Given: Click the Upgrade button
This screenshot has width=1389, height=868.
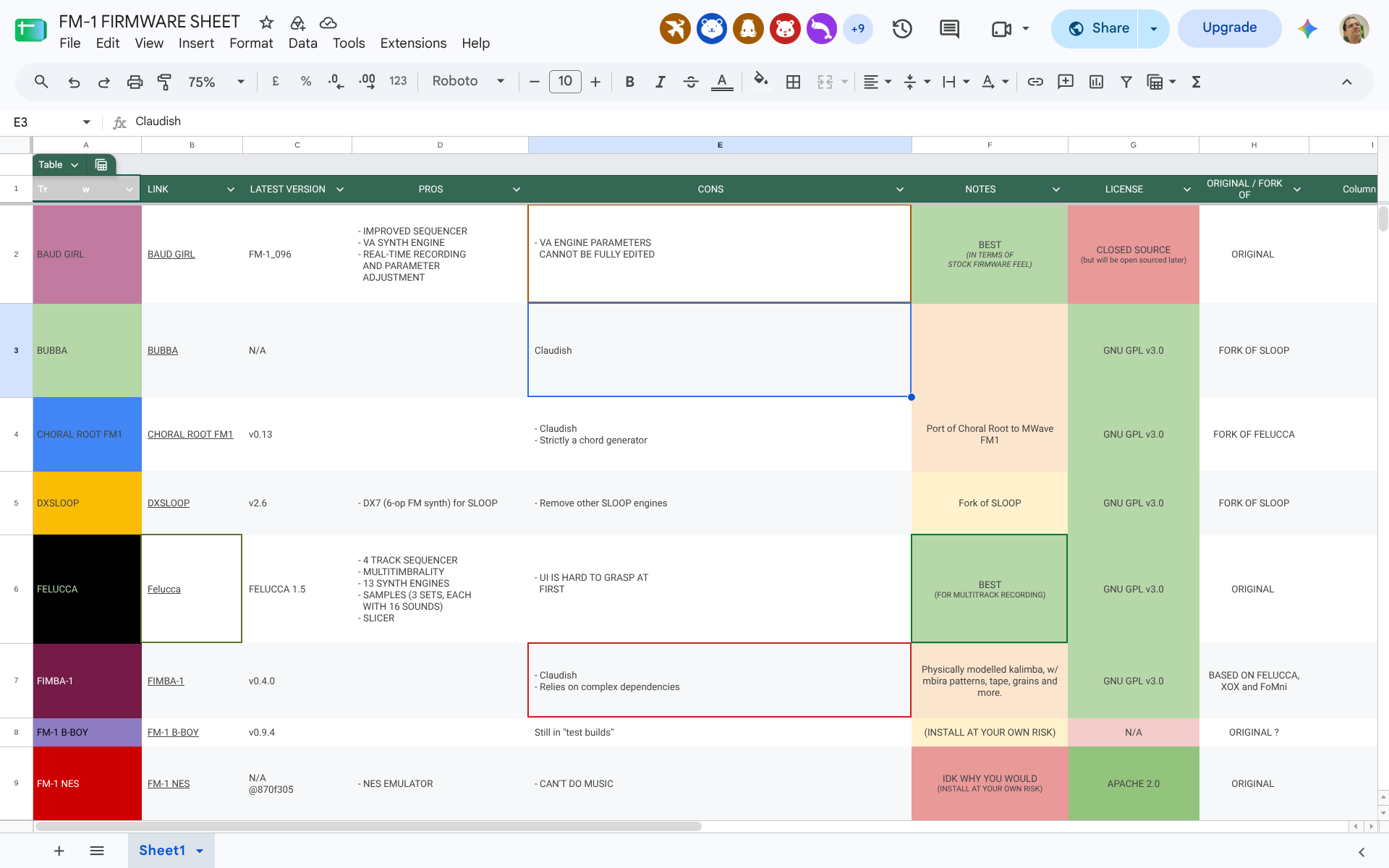Looking at the screenshot, I should (x=1229, y=28).
